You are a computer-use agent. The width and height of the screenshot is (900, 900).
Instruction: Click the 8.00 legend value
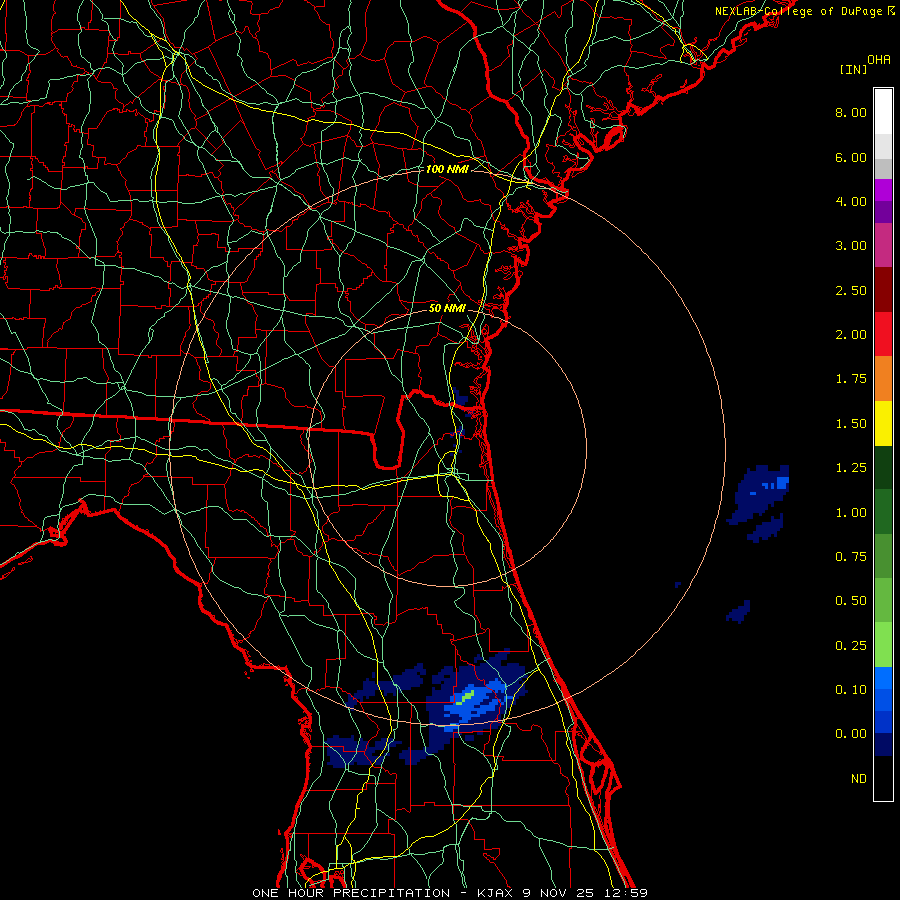tap(851, 112)
